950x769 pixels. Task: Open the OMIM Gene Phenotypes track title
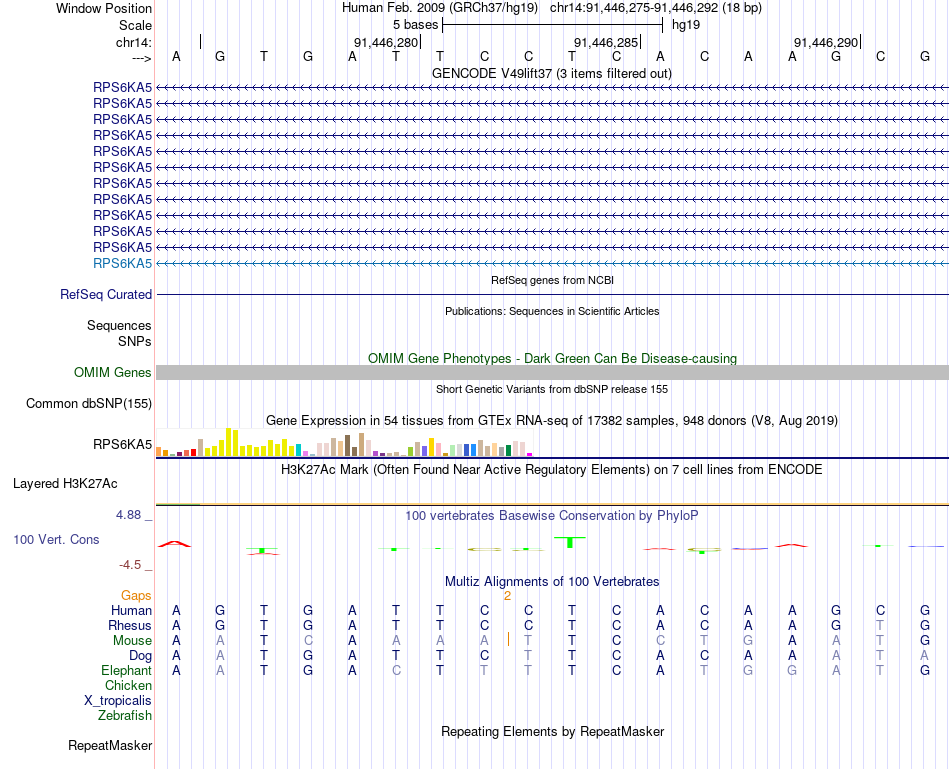tap(552, 358)
